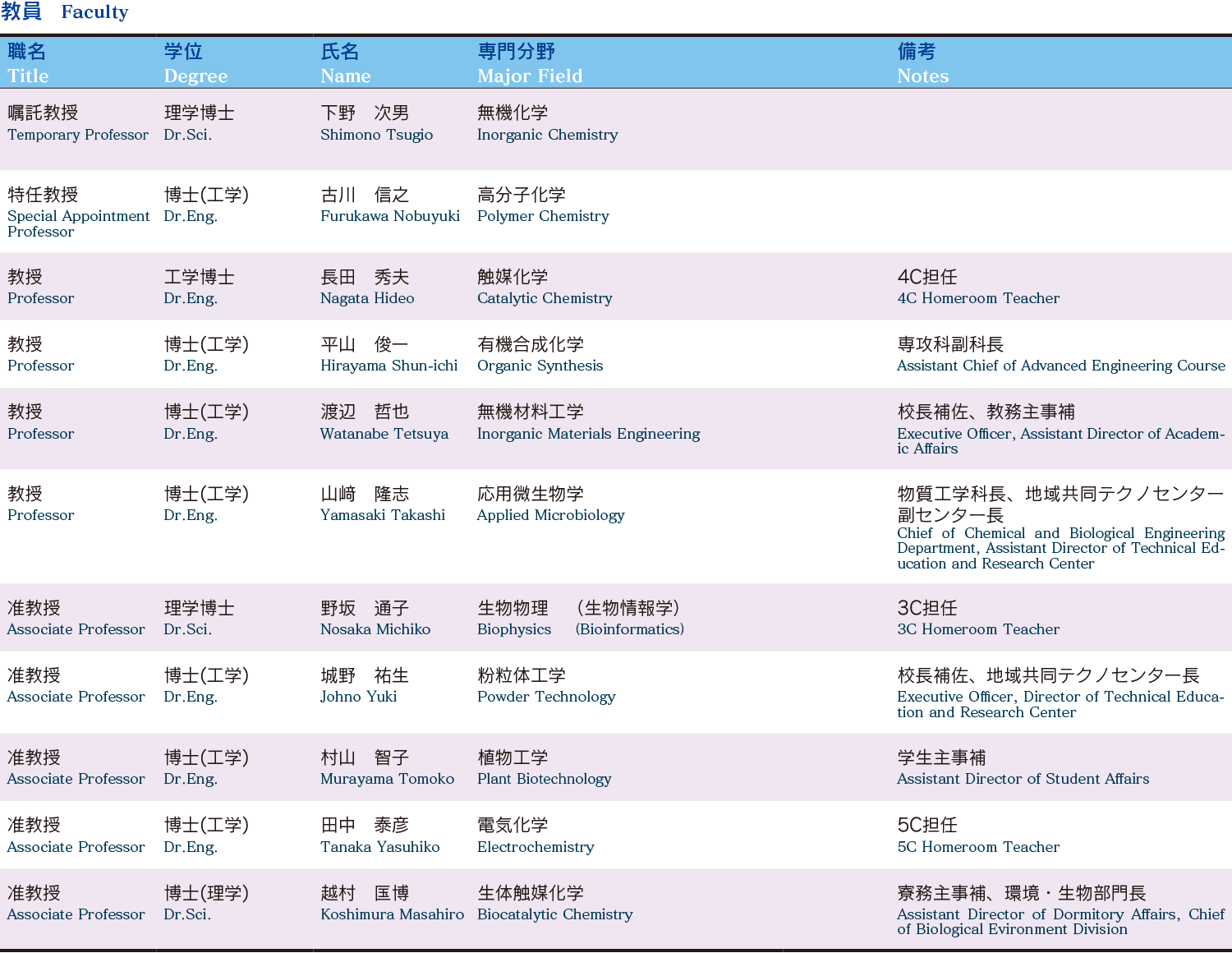Click 'Dr.Sci.' in Nosaka Michiko row
Viewport: 1232px width, 953px height.
[187, 629]
